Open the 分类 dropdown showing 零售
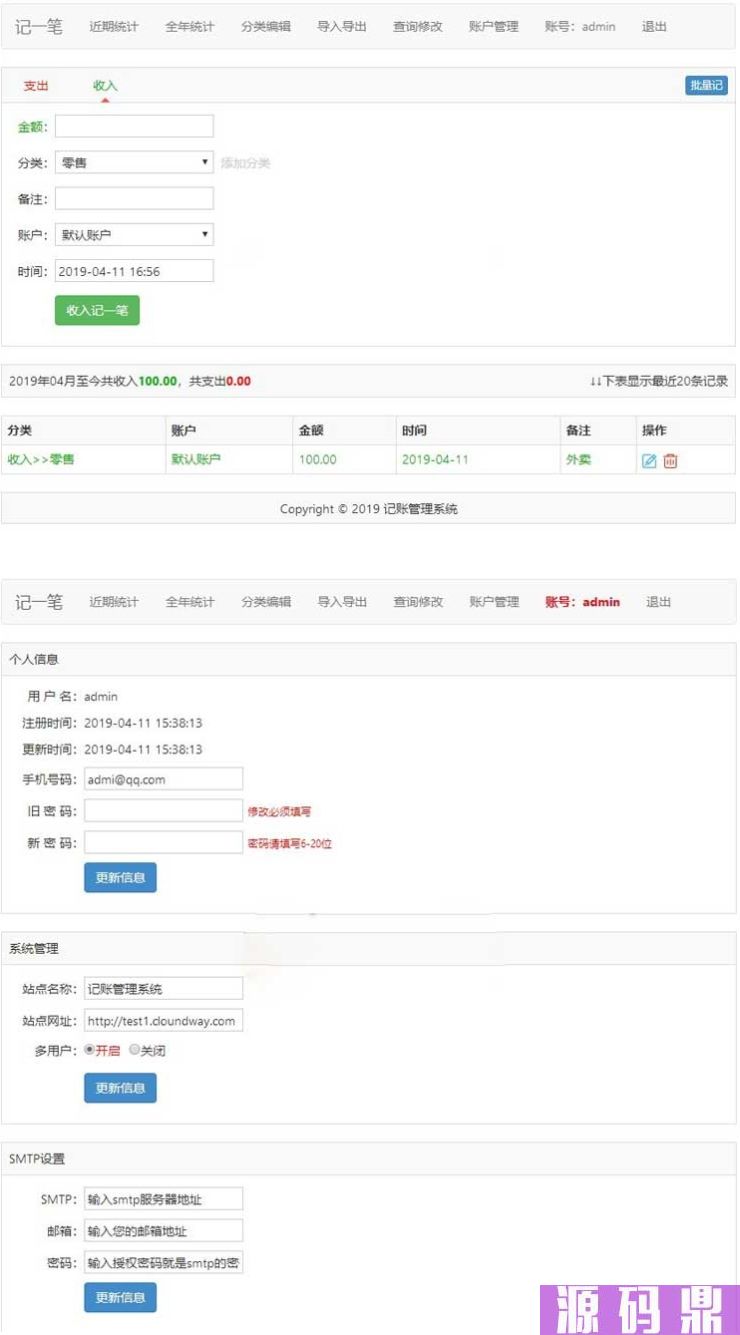740x1335 pixels. point(134,162)
